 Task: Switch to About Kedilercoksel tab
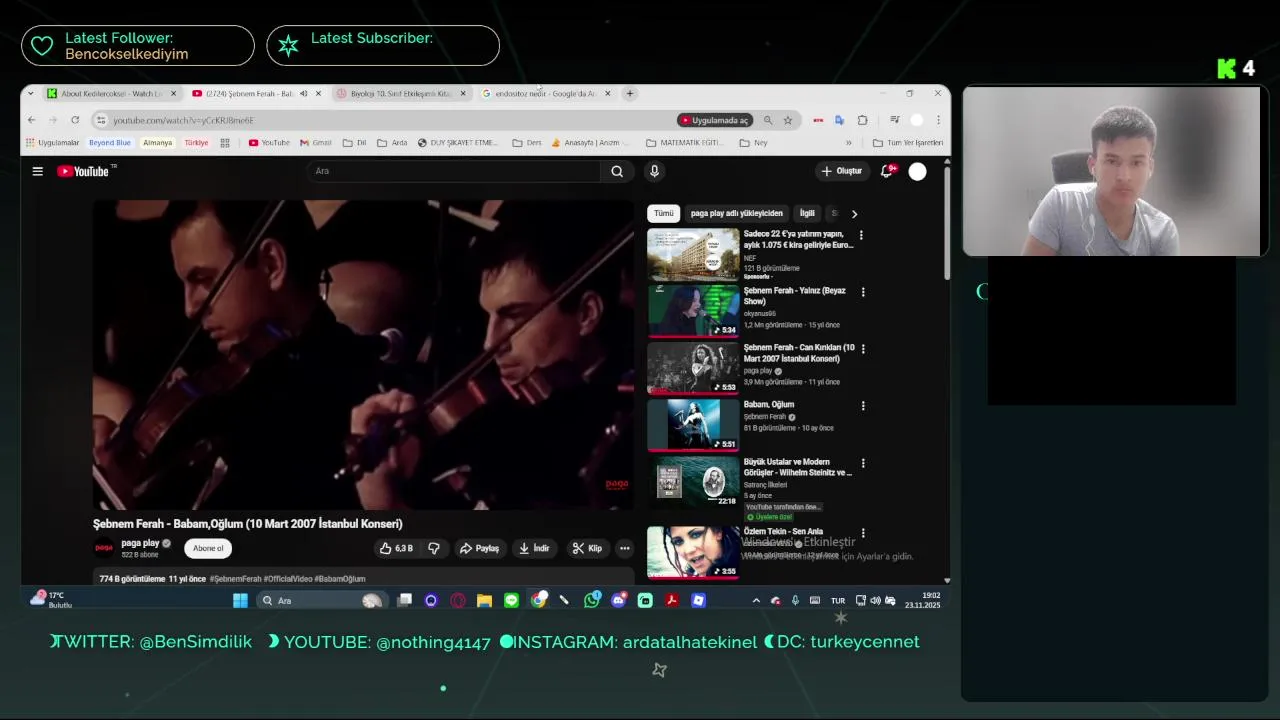(112, 93)
